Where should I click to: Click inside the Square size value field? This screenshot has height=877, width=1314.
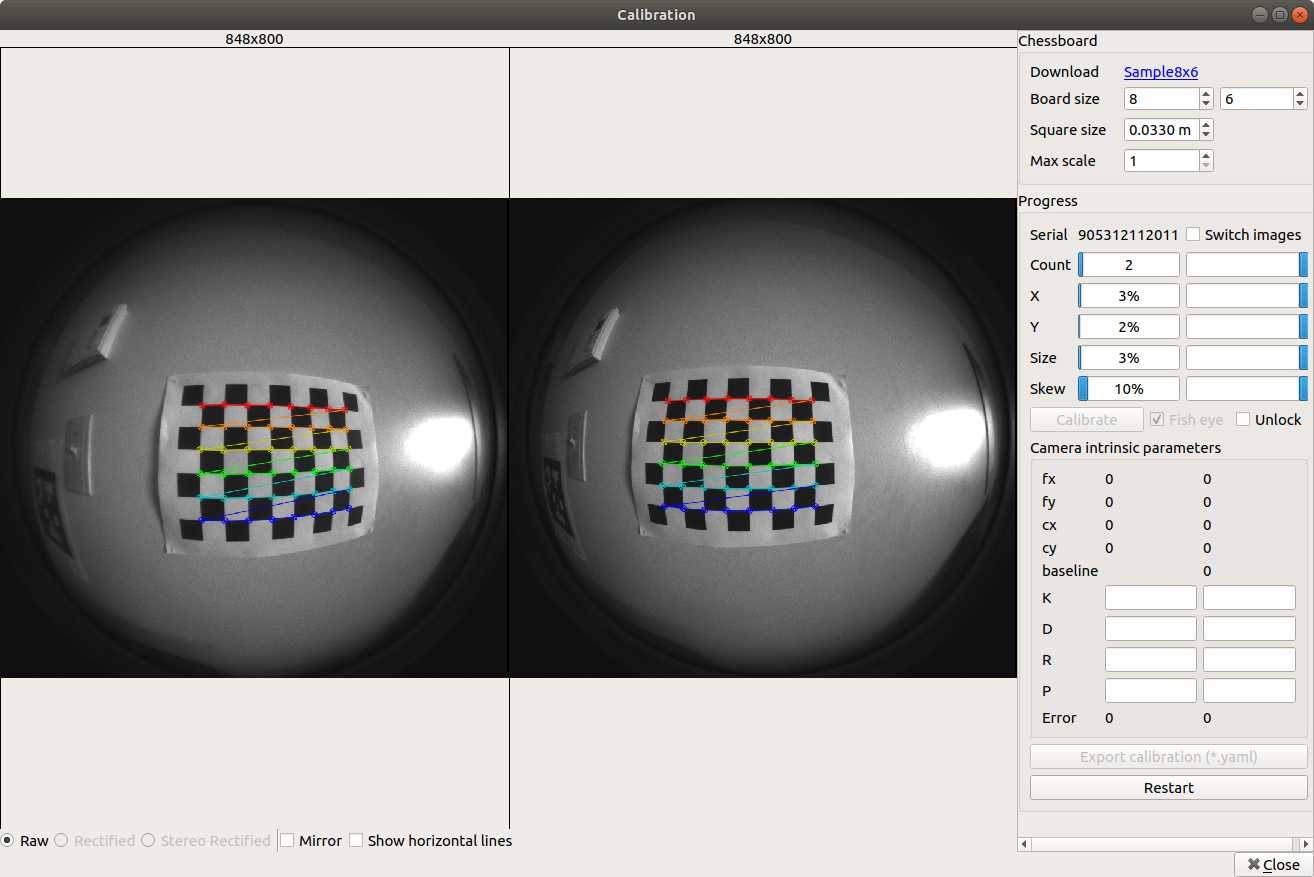[1160, 130]
